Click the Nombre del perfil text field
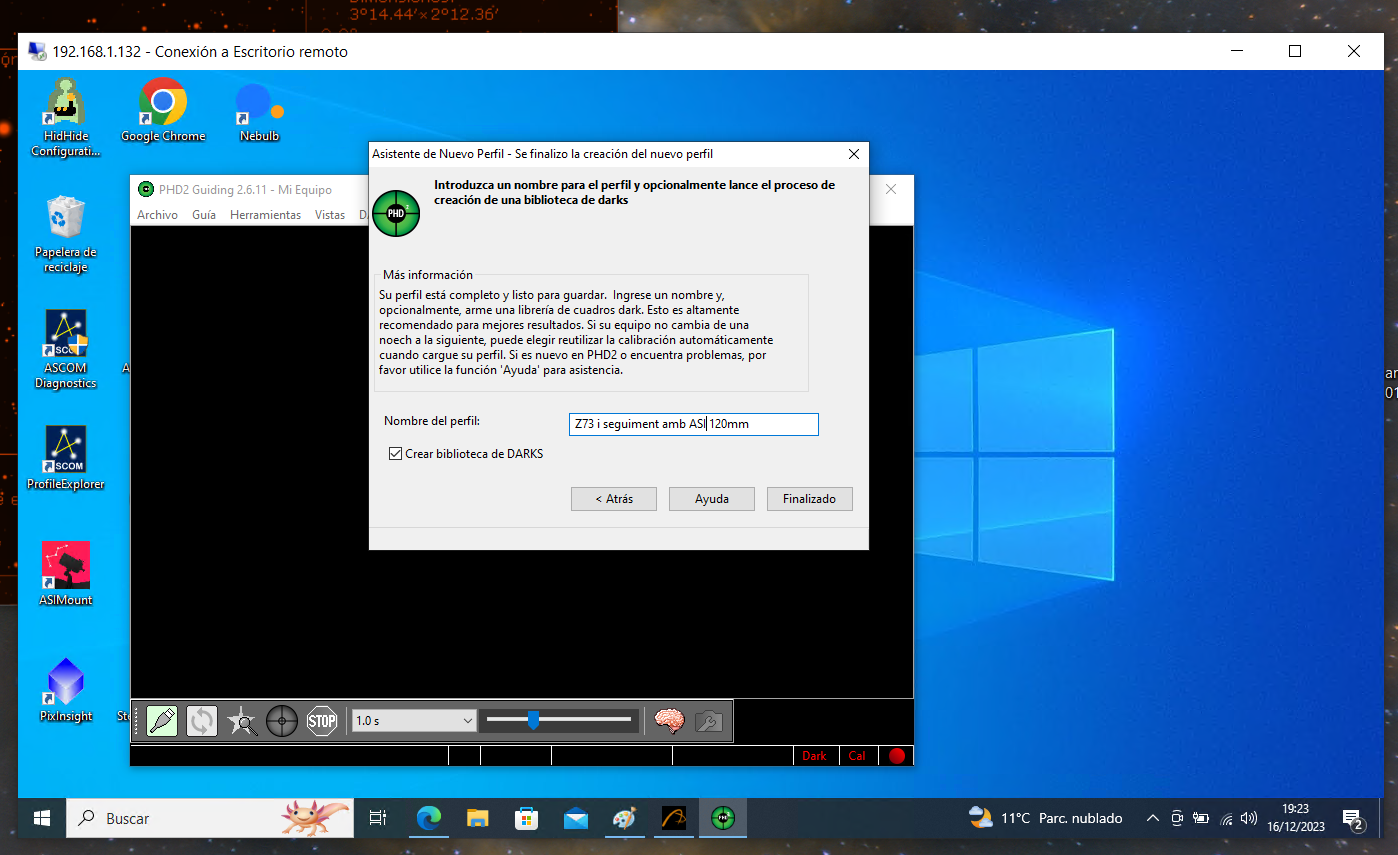 [693, 424]
